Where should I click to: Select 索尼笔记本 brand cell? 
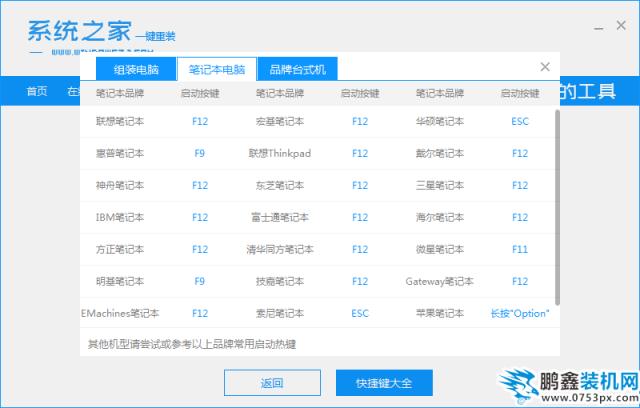click(x=280, y=313)
